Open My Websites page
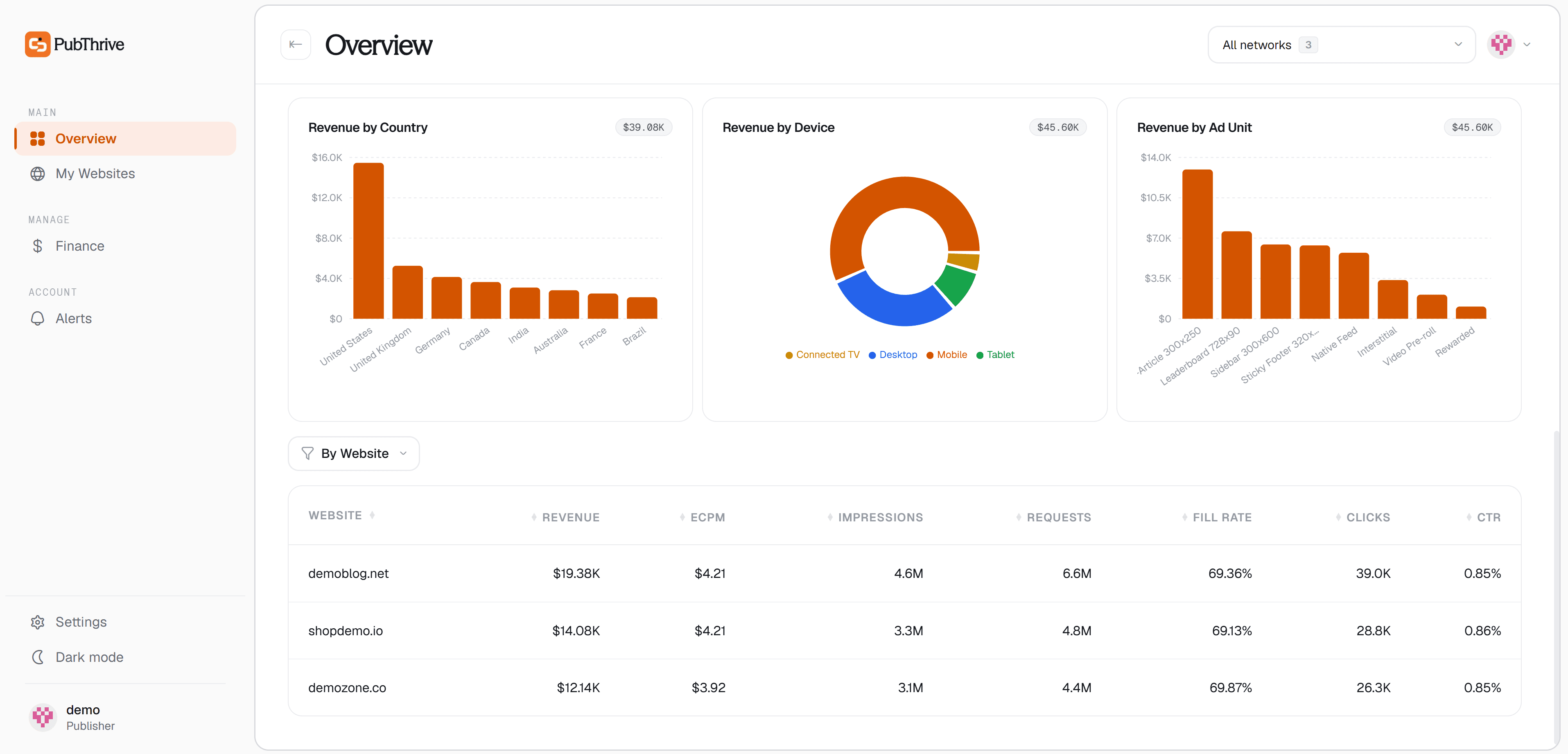 point(125,174)
